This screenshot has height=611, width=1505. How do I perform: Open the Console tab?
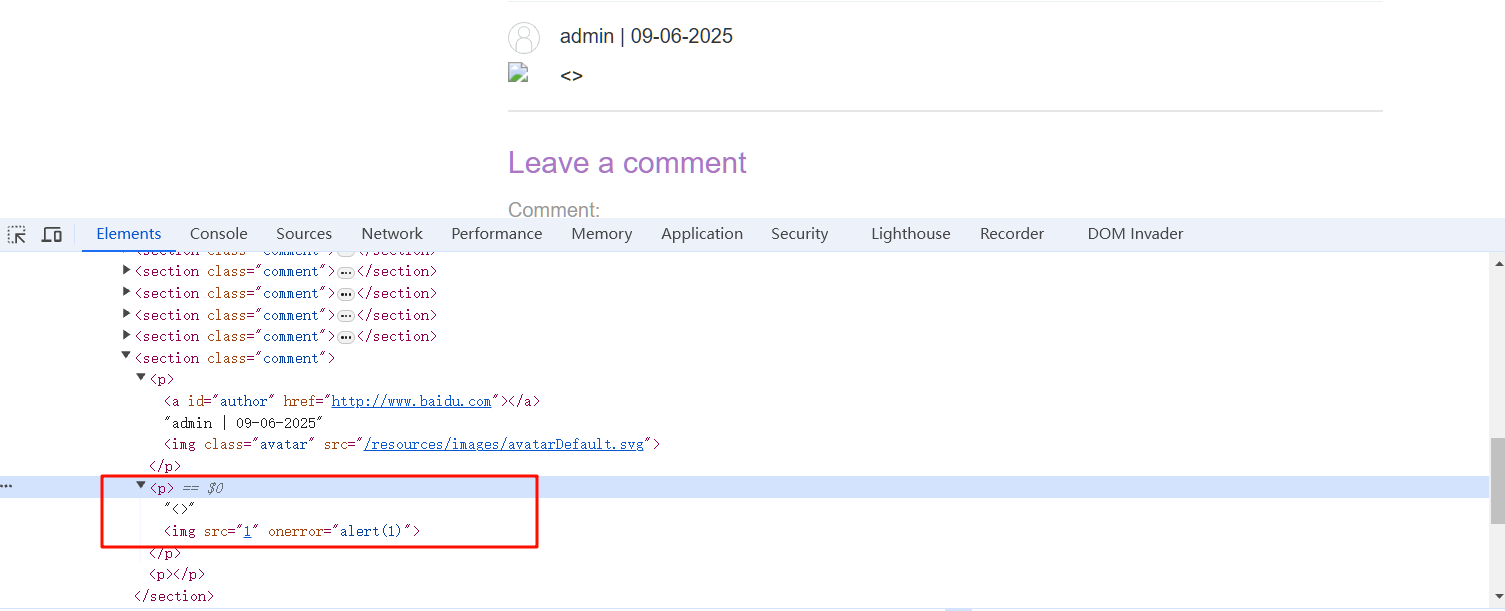click(218, 234)
